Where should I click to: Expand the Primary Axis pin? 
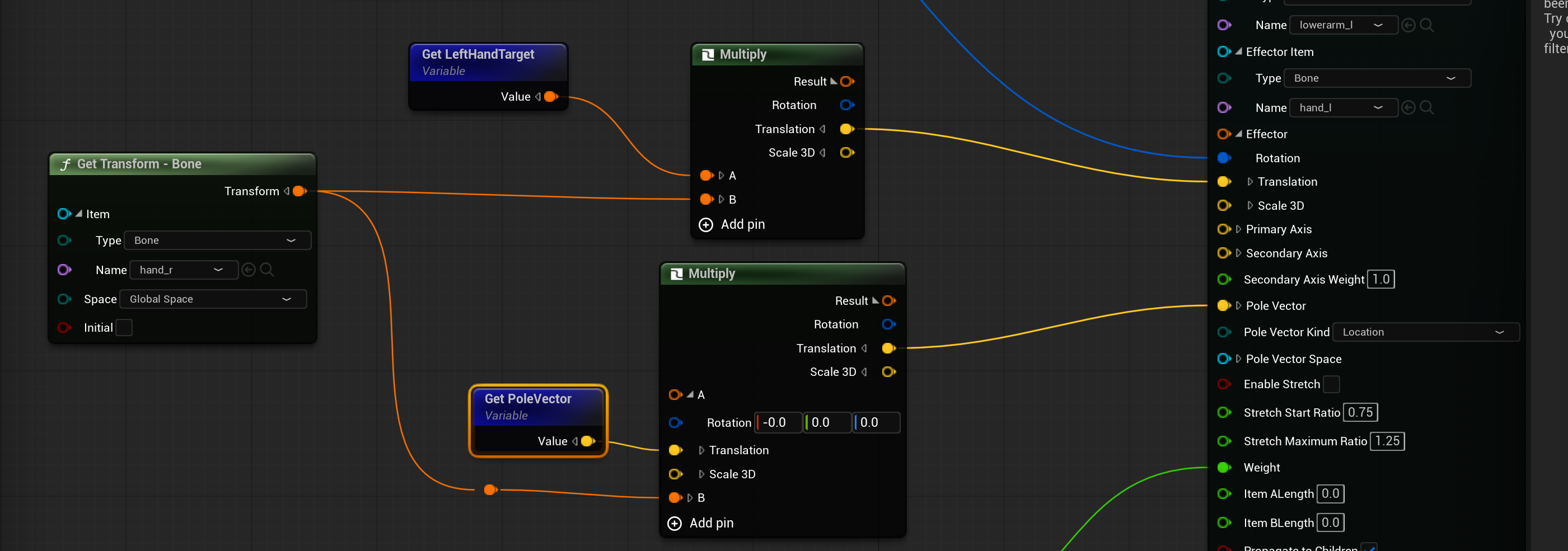coord(1239,229)
